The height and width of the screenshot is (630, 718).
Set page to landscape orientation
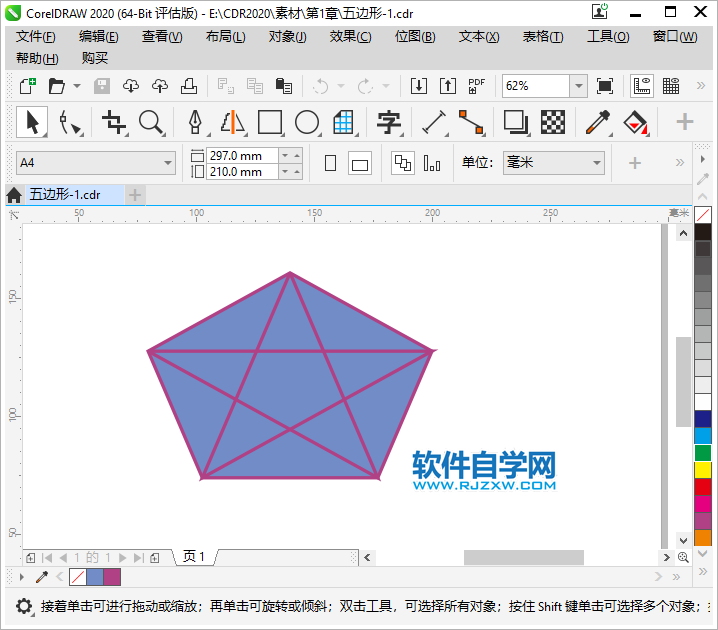point(360,164)
